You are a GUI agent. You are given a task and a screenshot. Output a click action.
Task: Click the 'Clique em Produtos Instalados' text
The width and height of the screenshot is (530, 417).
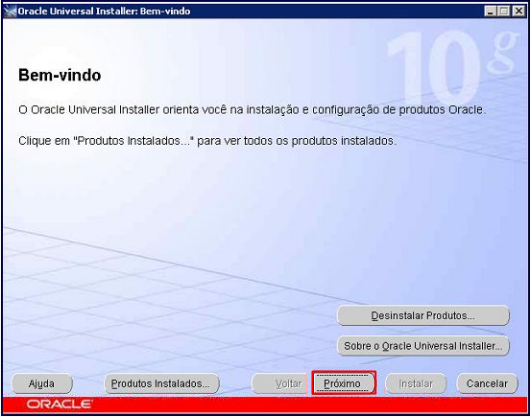tap(207, 141)
